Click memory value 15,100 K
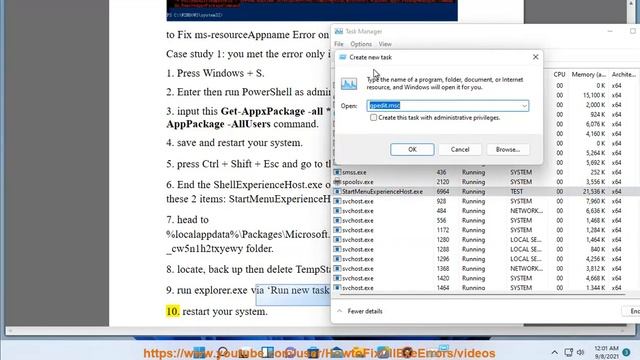This screenshot has height=360, width=640. pyautogui.click(x=594, y=95)
